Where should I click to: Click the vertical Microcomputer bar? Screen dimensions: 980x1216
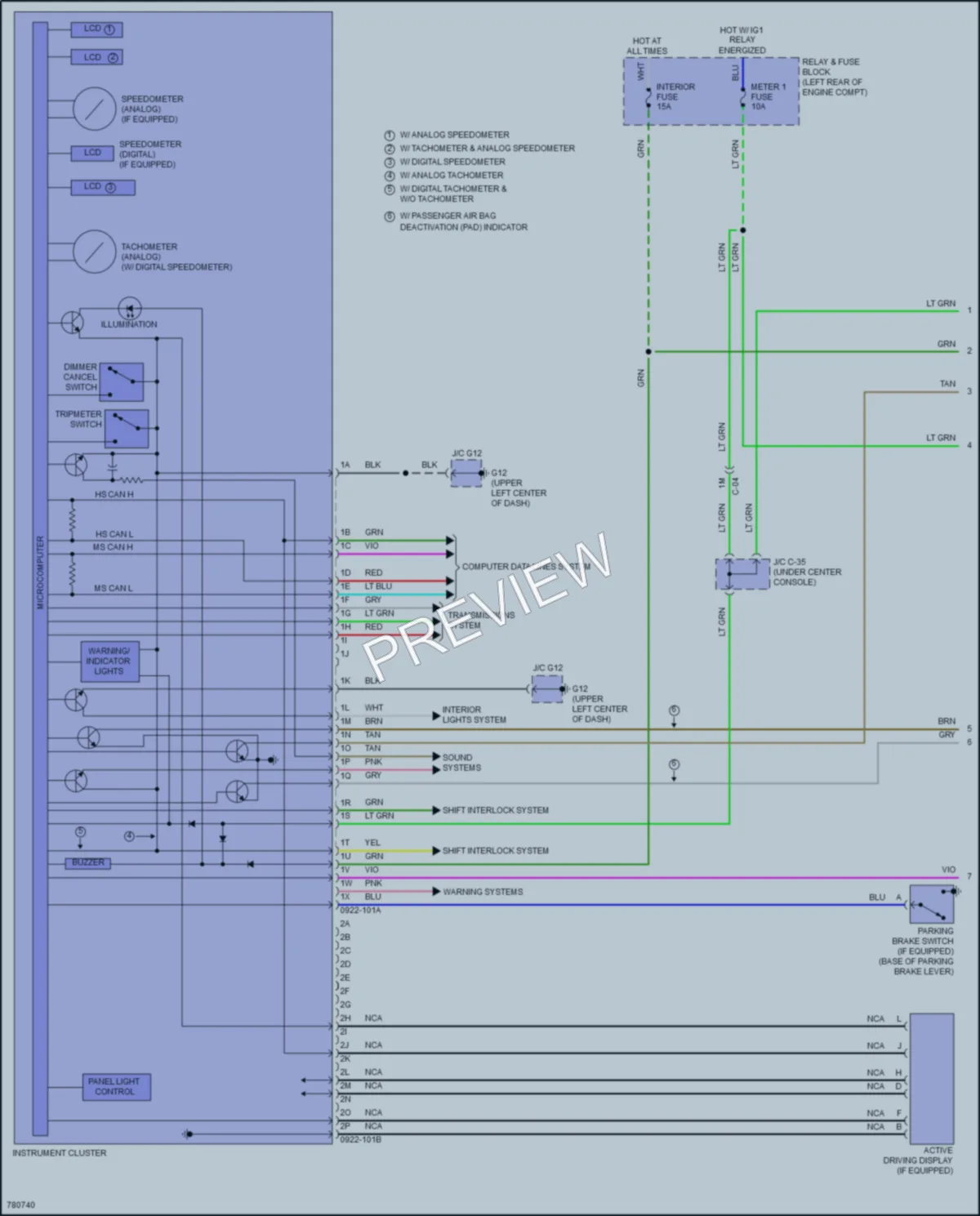(40, 578)
